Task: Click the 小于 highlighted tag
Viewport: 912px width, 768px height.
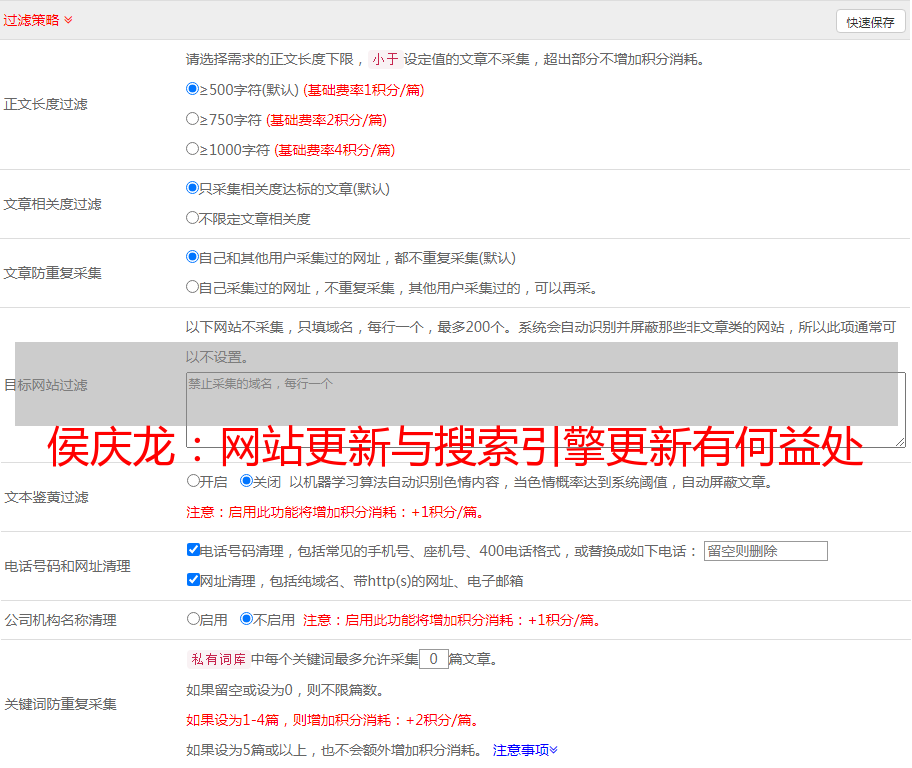Action: tap(385, 59)
